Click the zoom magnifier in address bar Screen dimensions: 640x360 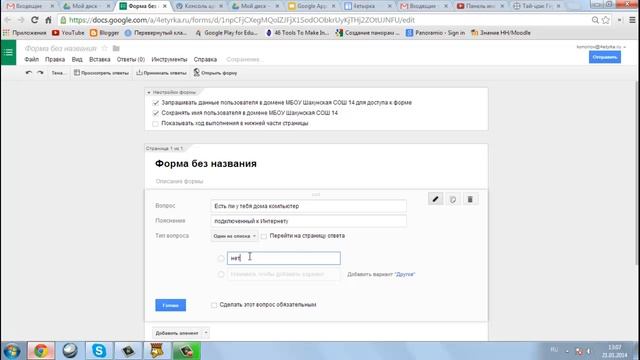tap(595, 20)
